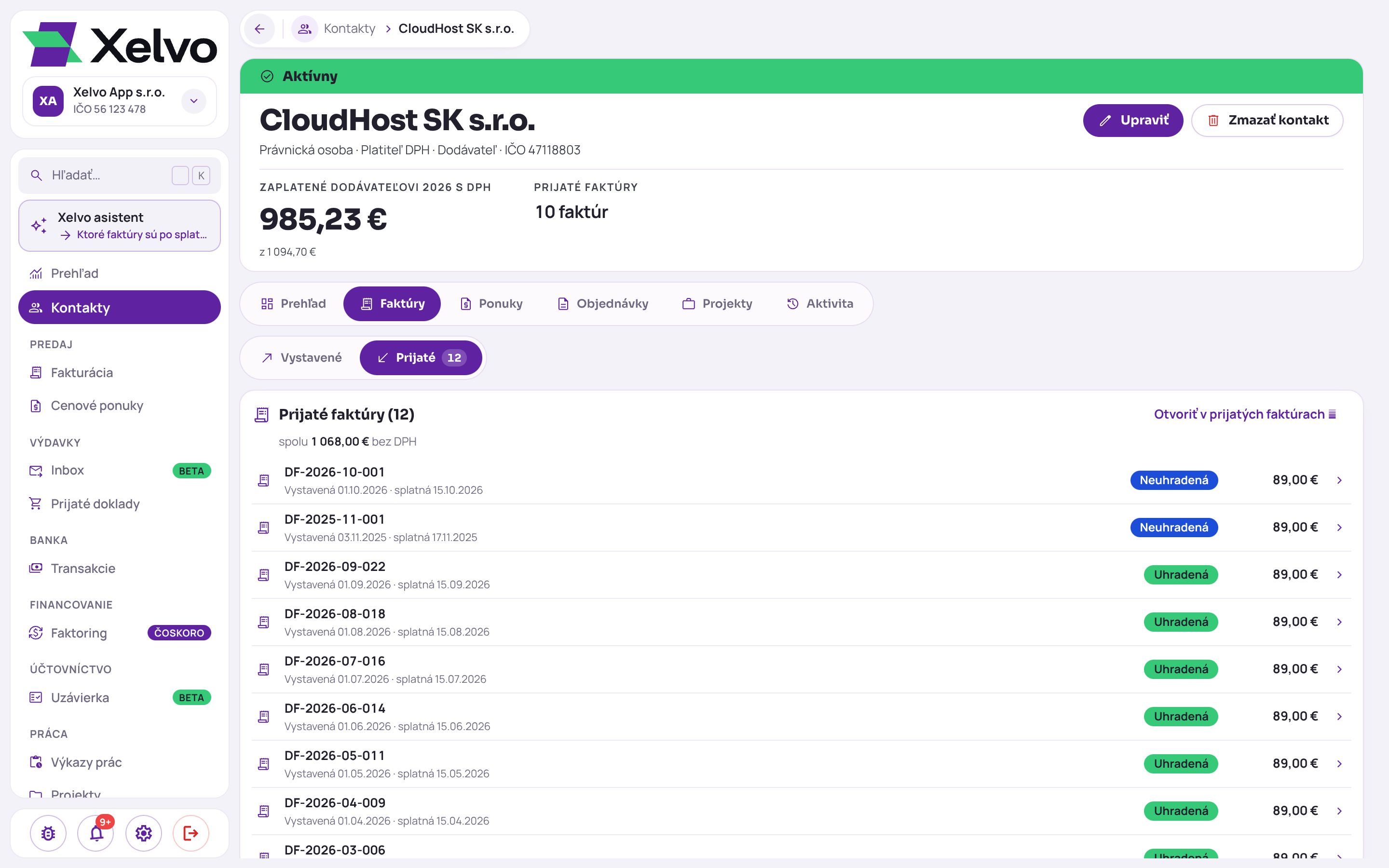
Task: Click Neuhradená badge on DF-2025-11-001
Action: tap(1174, 528)
